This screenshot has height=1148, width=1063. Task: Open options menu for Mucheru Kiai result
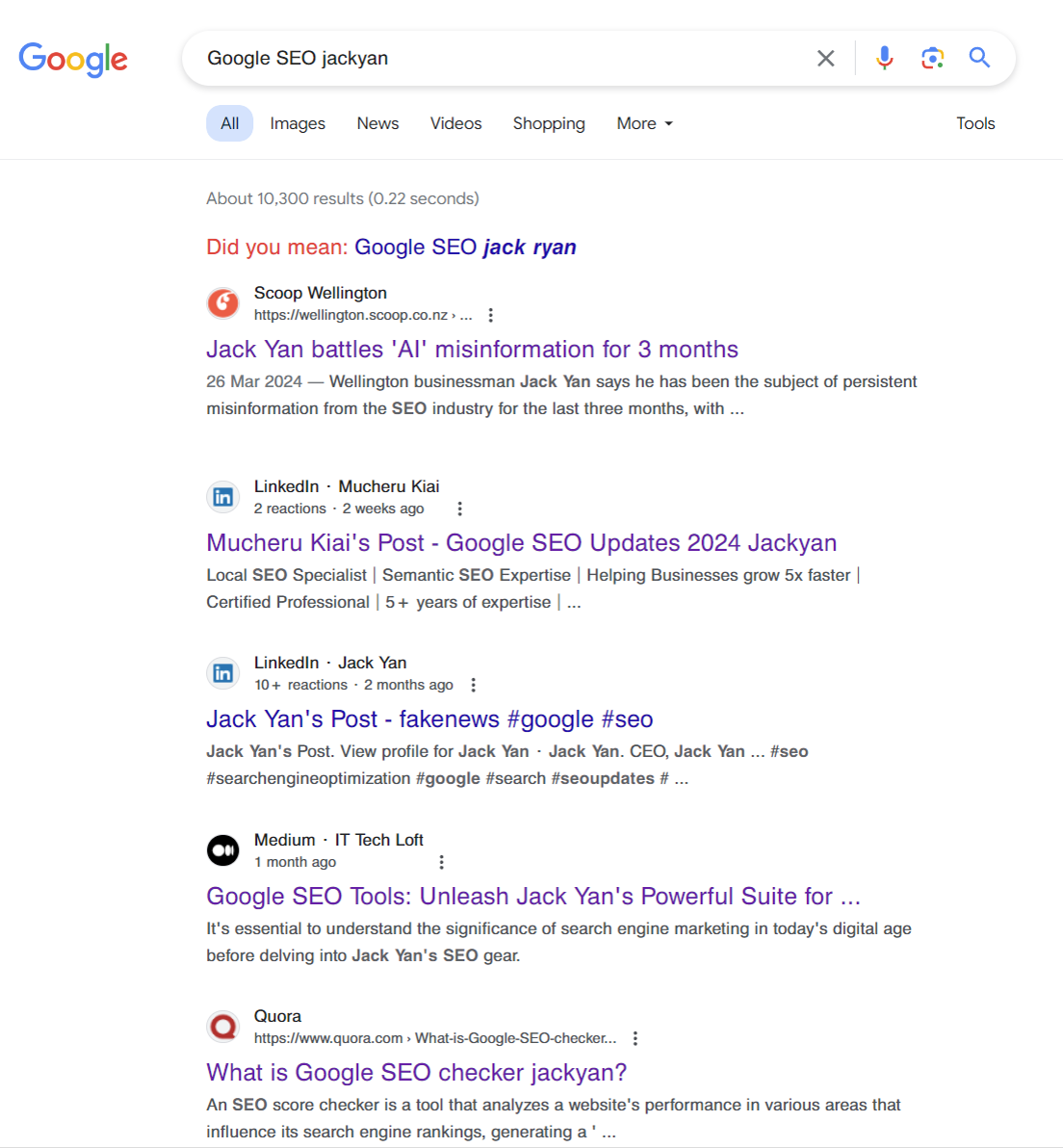[459, 509]
